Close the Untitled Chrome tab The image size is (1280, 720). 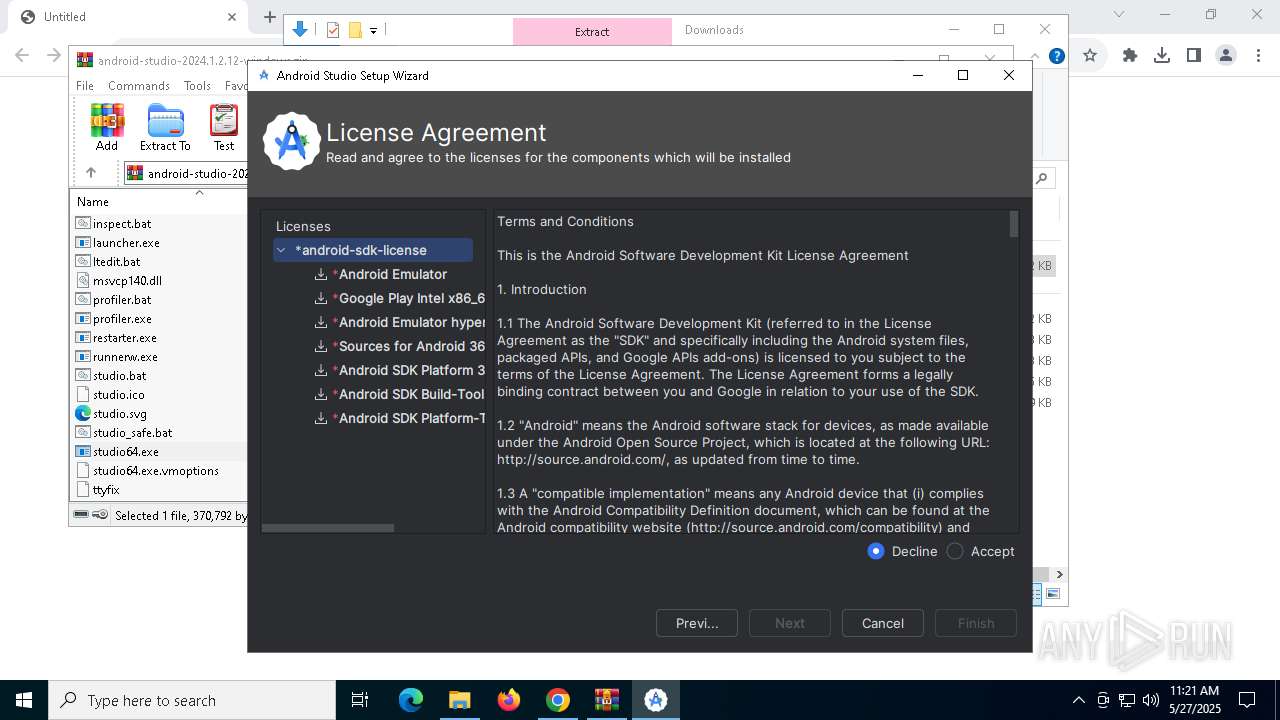[232, 17]
